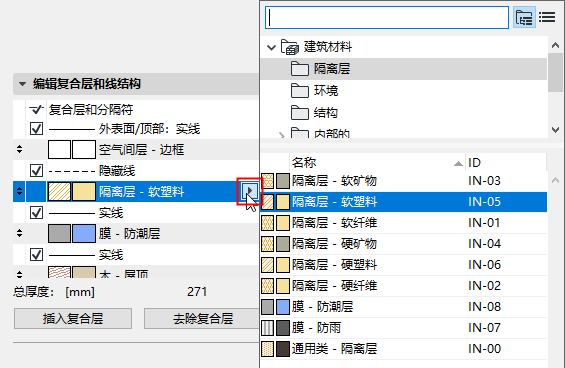
Task: Collapse the 建筑材料 root folder
Action: pos(271,47)
